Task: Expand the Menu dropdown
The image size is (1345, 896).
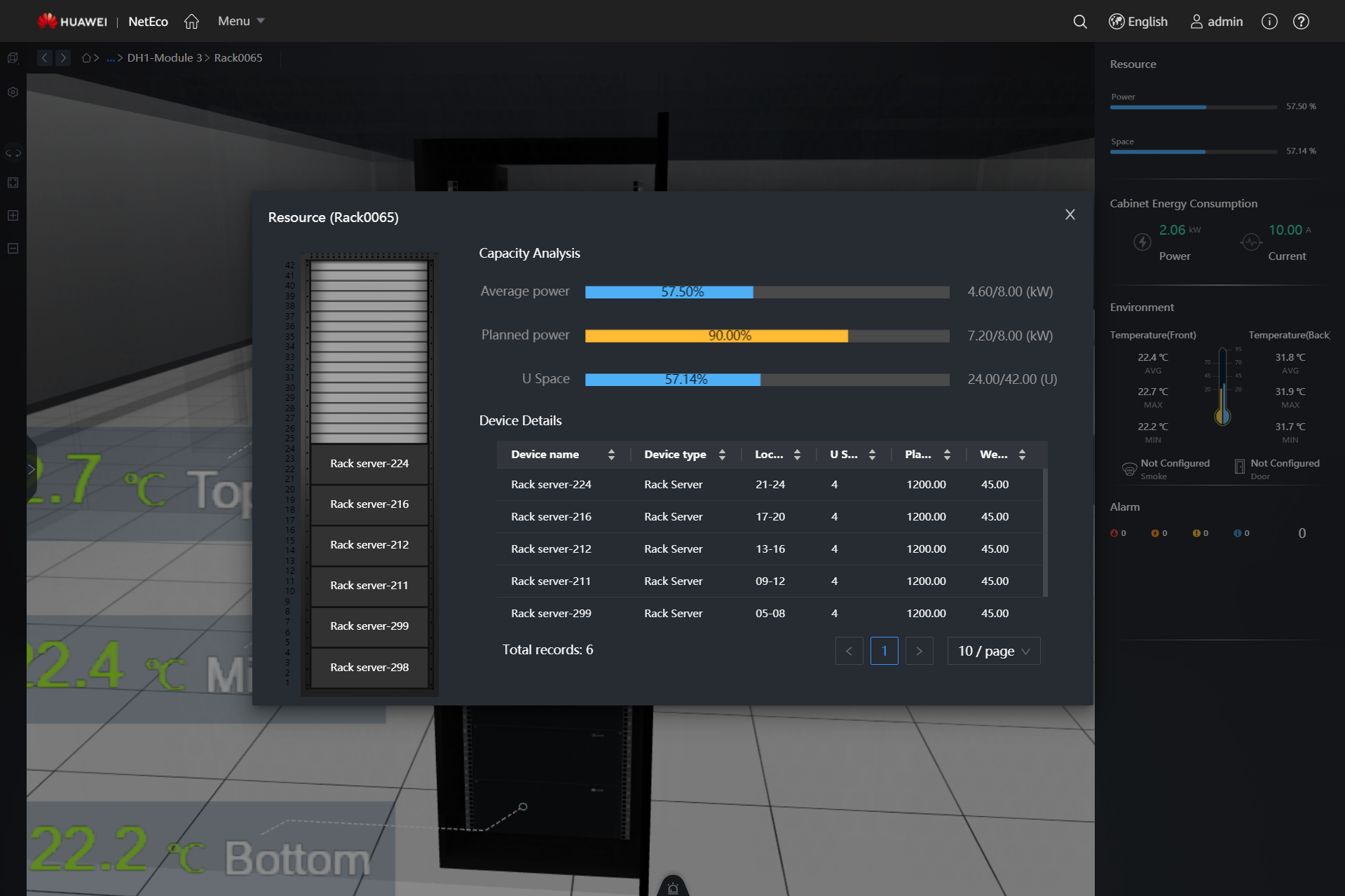Action: pyautogui.click(x=240, y=21)
